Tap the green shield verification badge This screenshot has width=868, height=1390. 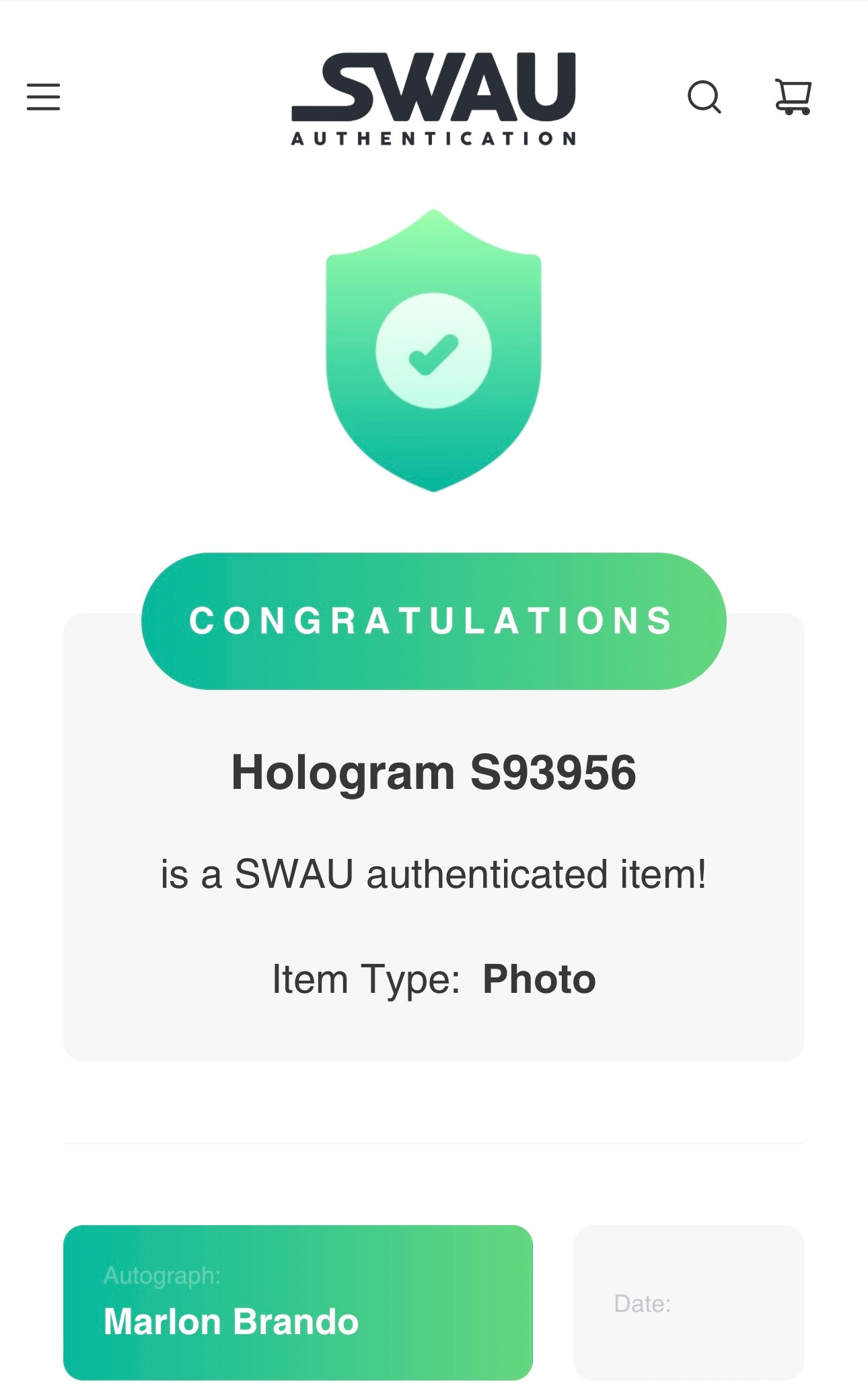click(x=433, y=350)
